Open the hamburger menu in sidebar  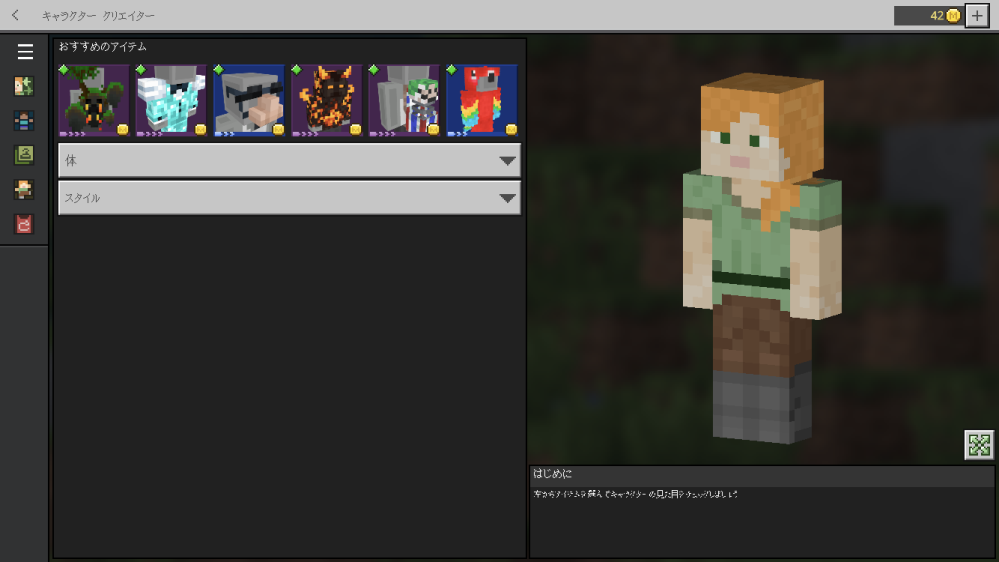[x=25, y=52]
